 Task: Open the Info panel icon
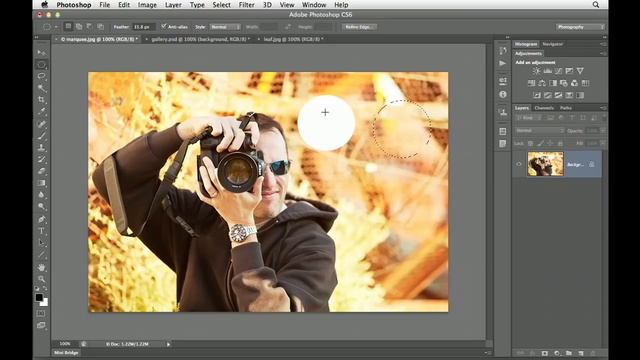pos(503,94)
